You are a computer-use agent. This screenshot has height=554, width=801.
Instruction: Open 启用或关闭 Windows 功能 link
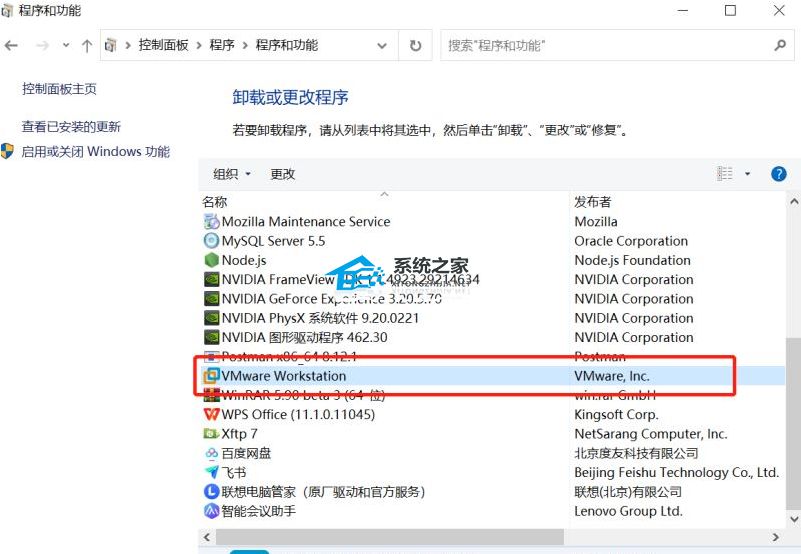tap(96, 151)
